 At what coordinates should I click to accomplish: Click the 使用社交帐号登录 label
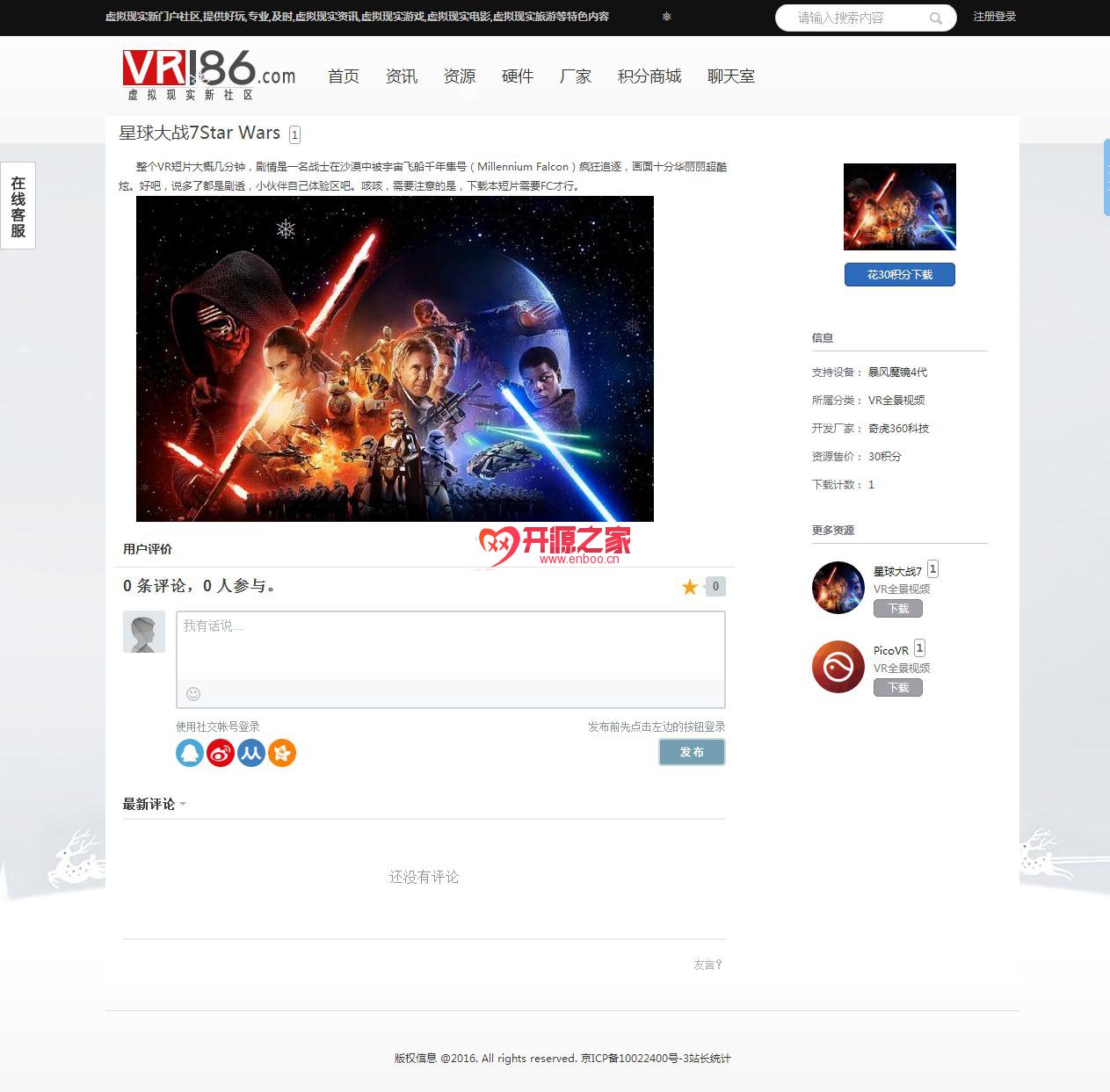[218, 727]
